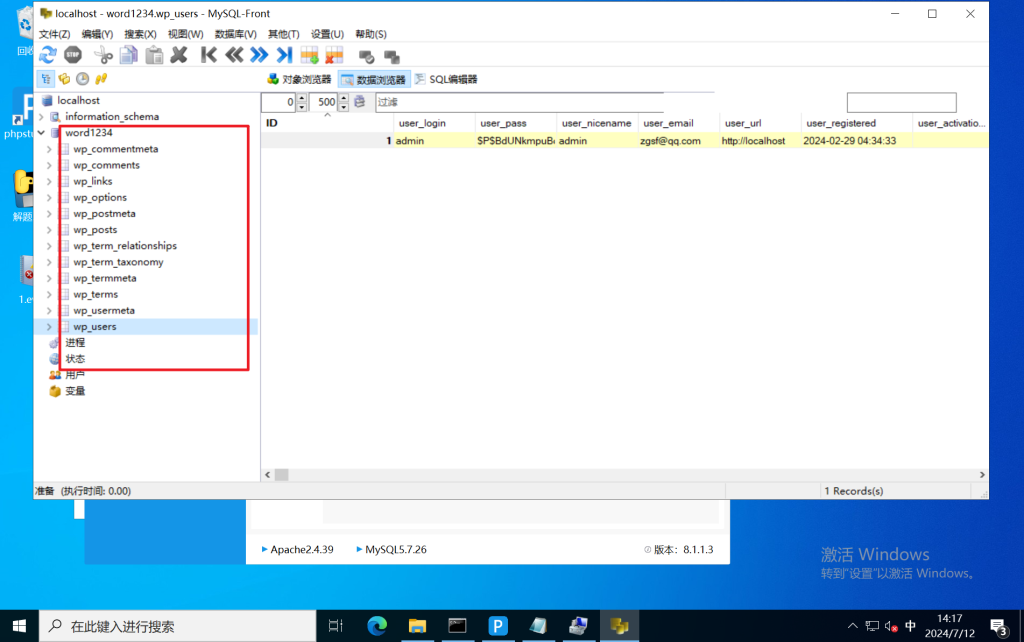The image size is (1024, 642).
Task: Expand the information_schema database node
Action: click(x=41, y=117)
